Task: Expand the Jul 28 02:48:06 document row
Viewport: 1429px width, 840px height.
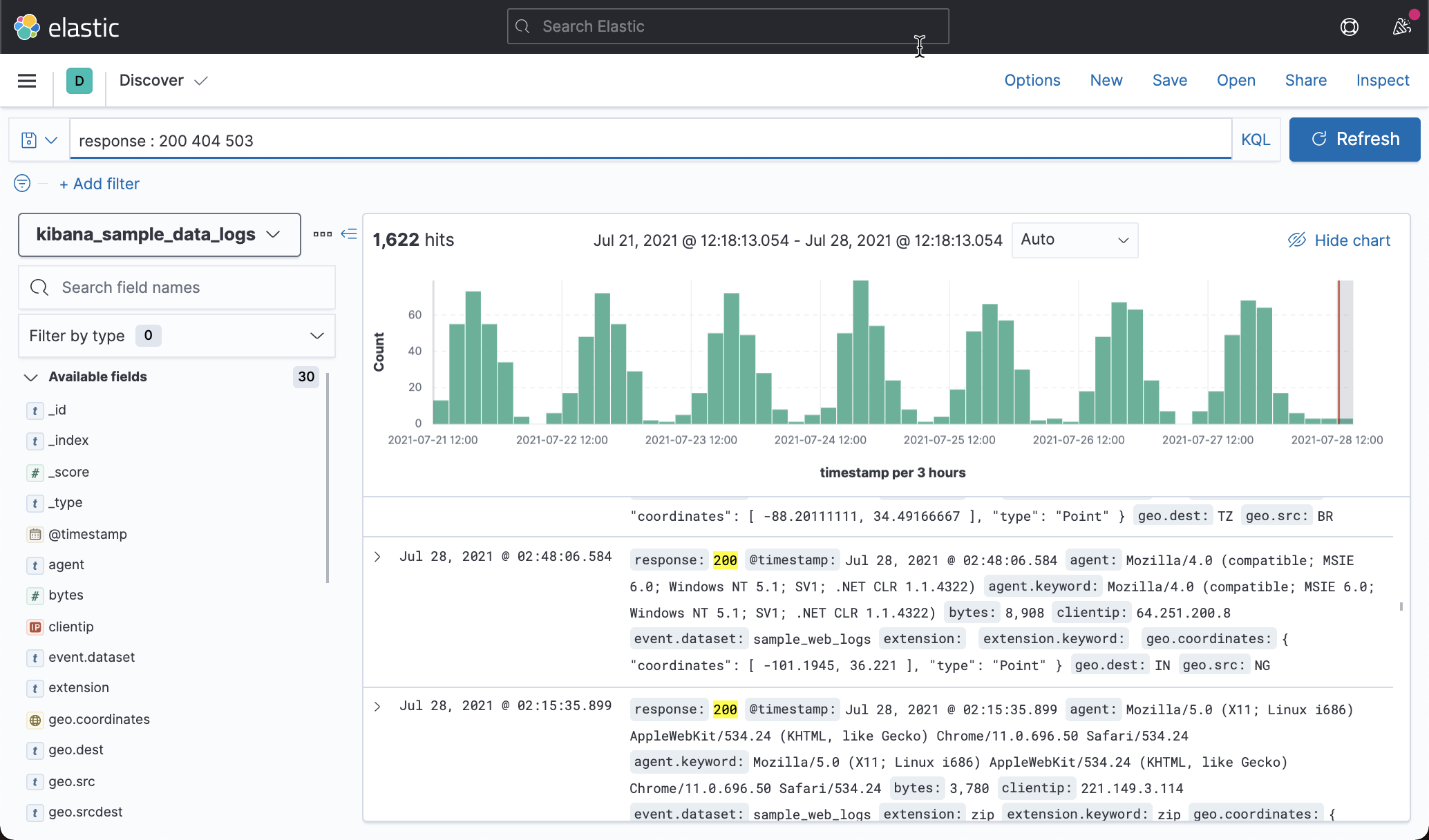Action: (377, 556)
